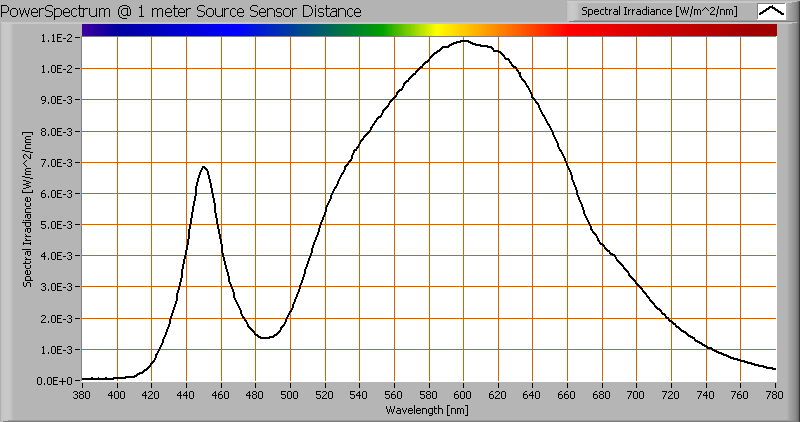Click the yellow region of spectrum color bar
The image size is (800, 422).
[x=440, y=31]
